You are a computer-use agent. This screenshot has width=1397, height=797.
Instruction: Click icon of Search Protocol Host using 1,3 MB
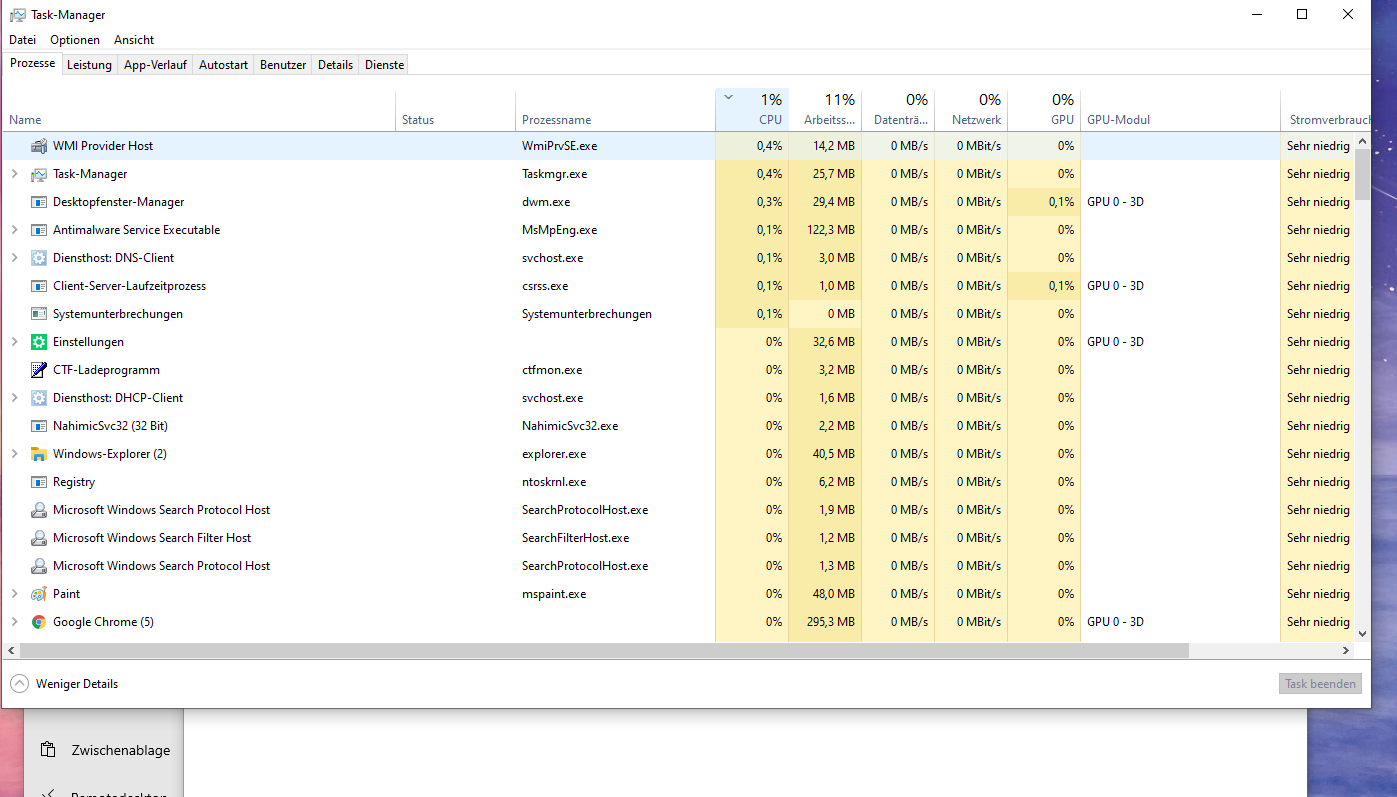[39, 566]
